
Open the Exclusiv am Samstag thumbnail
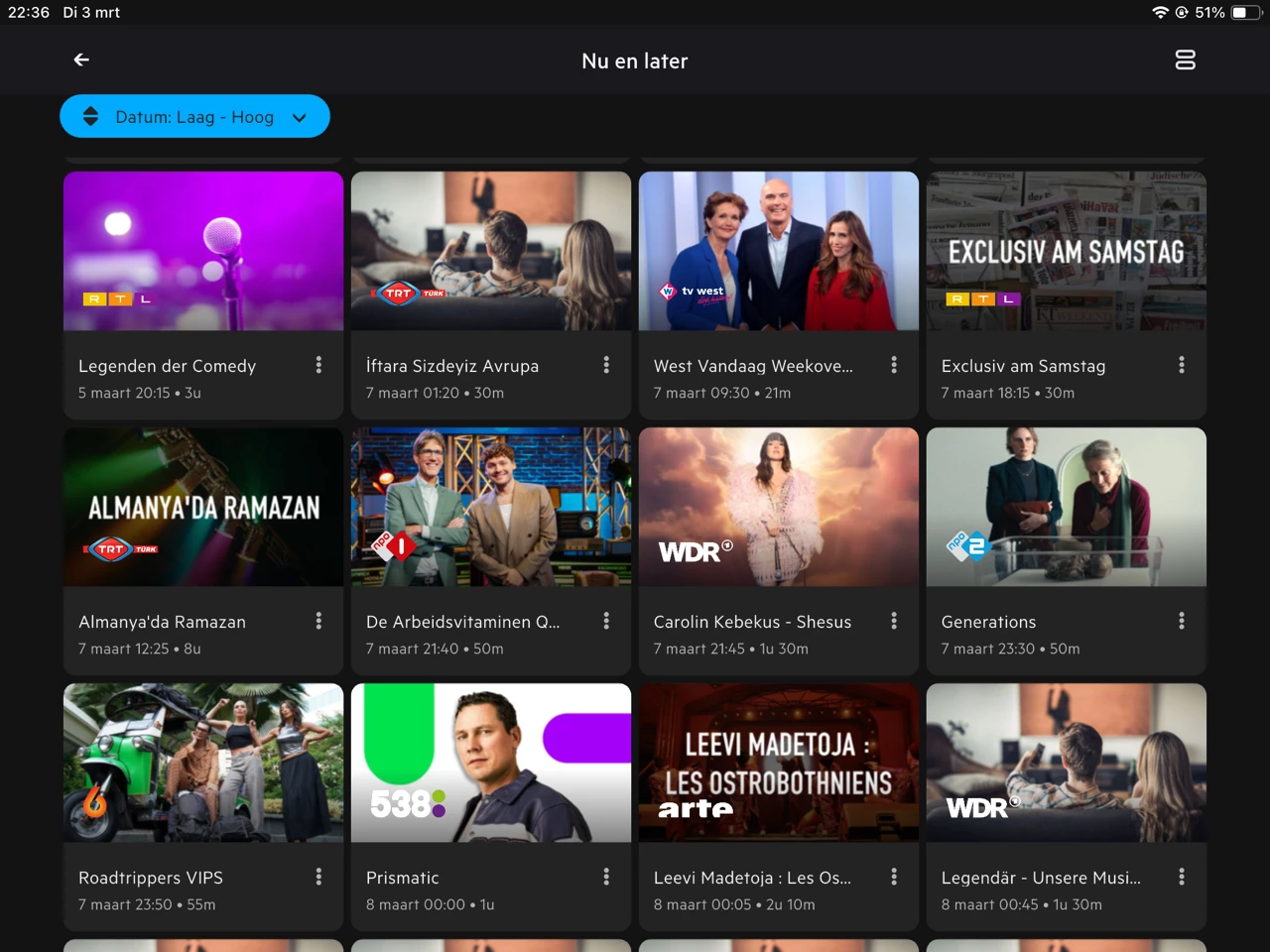click(1067, 251)
